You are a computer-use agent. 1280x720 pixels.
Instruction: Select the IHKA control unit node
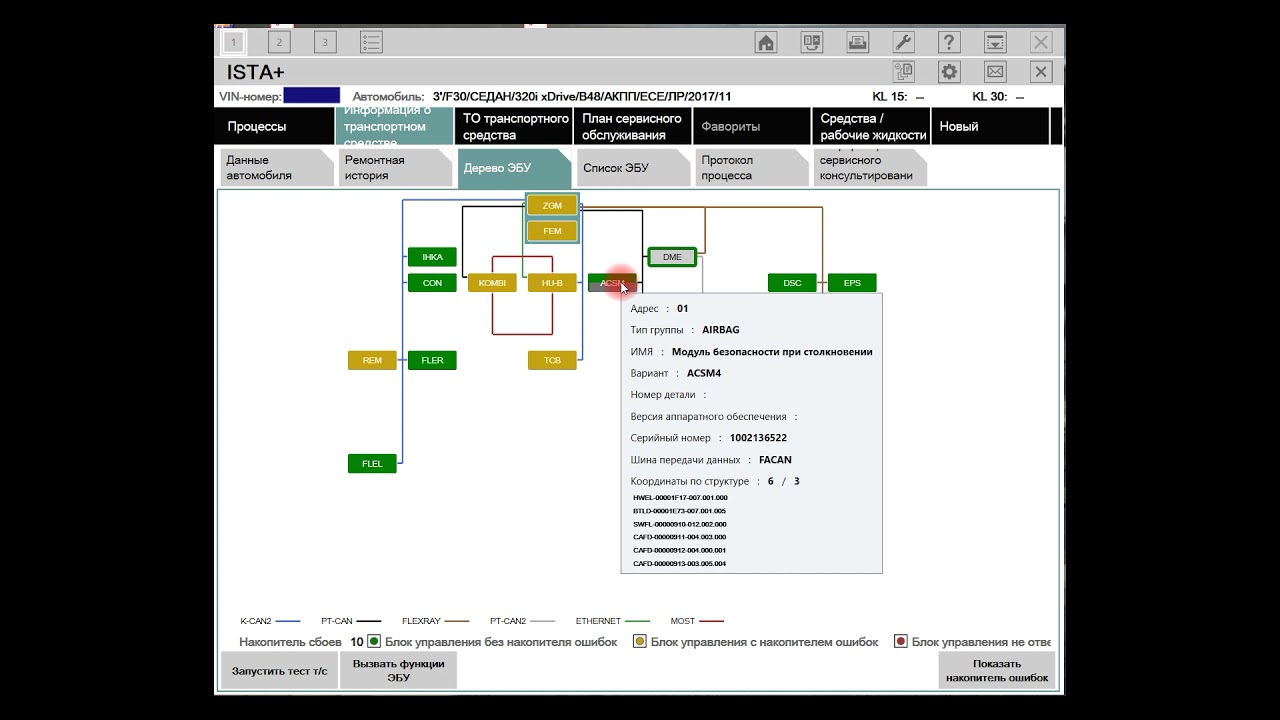(432, 257)
